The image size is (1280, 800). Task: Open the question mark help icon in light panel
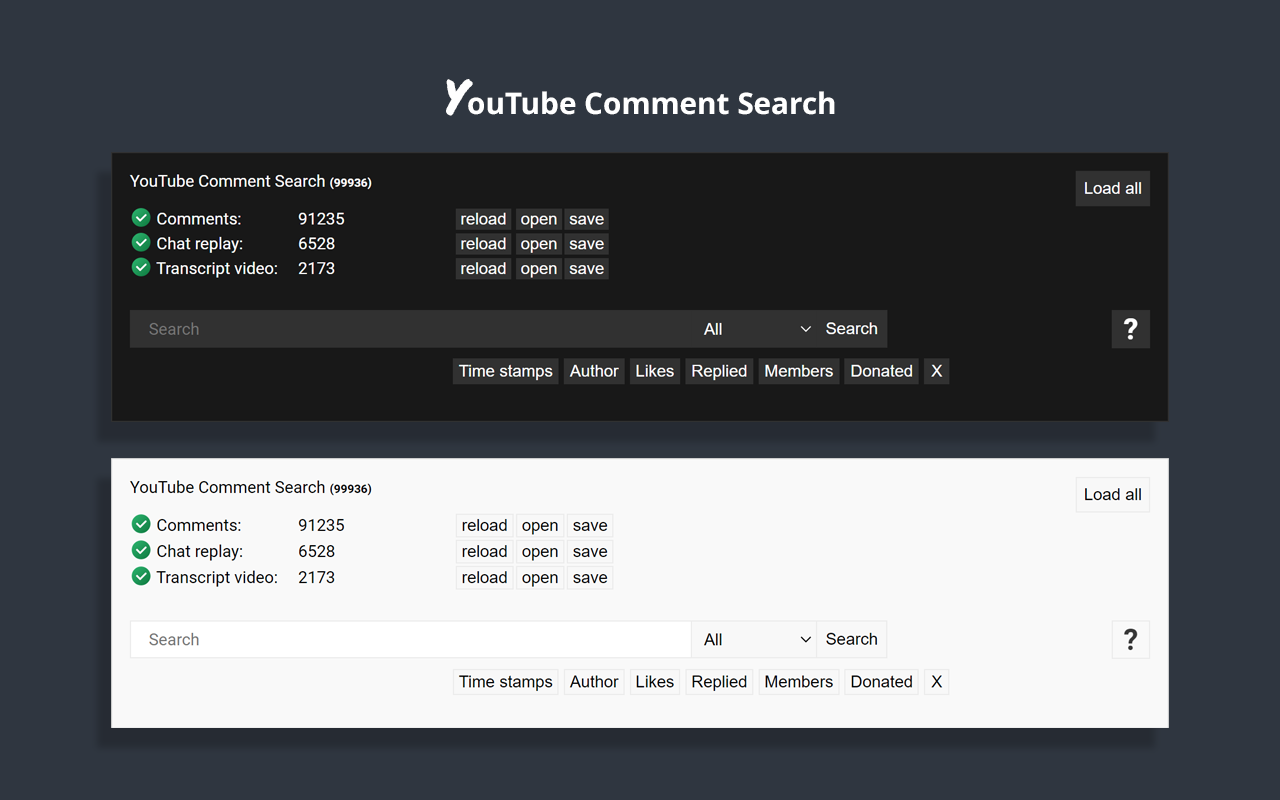tap(1130, 639)
